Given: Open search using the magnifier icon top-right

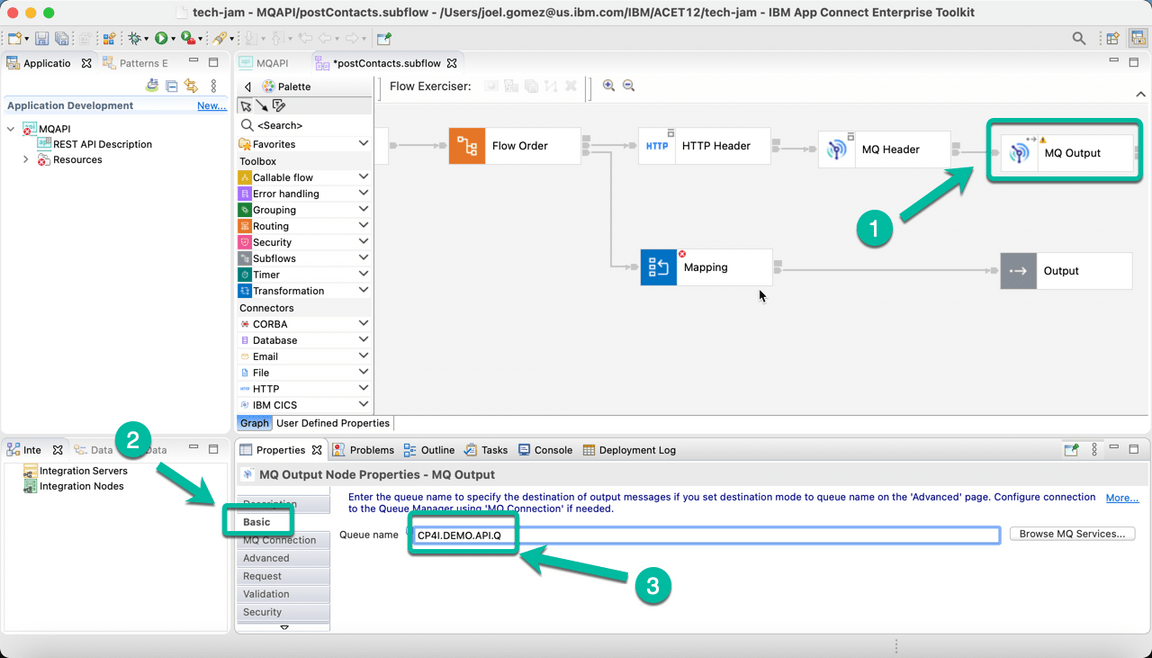Looking at the screenshot, I should (x=1079, y=37).
